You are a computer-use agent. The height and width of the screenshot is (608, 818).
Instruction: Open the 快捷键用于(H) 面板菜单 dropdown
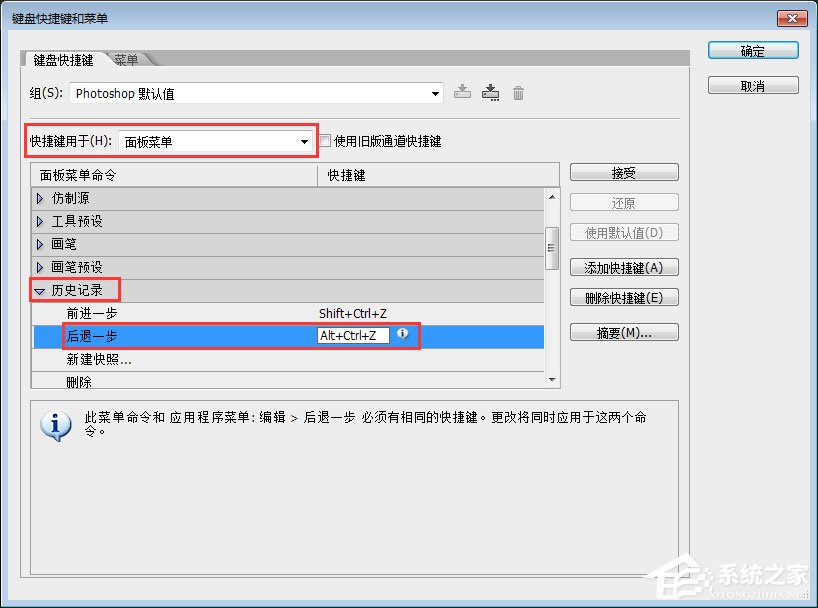click(303, 141)
